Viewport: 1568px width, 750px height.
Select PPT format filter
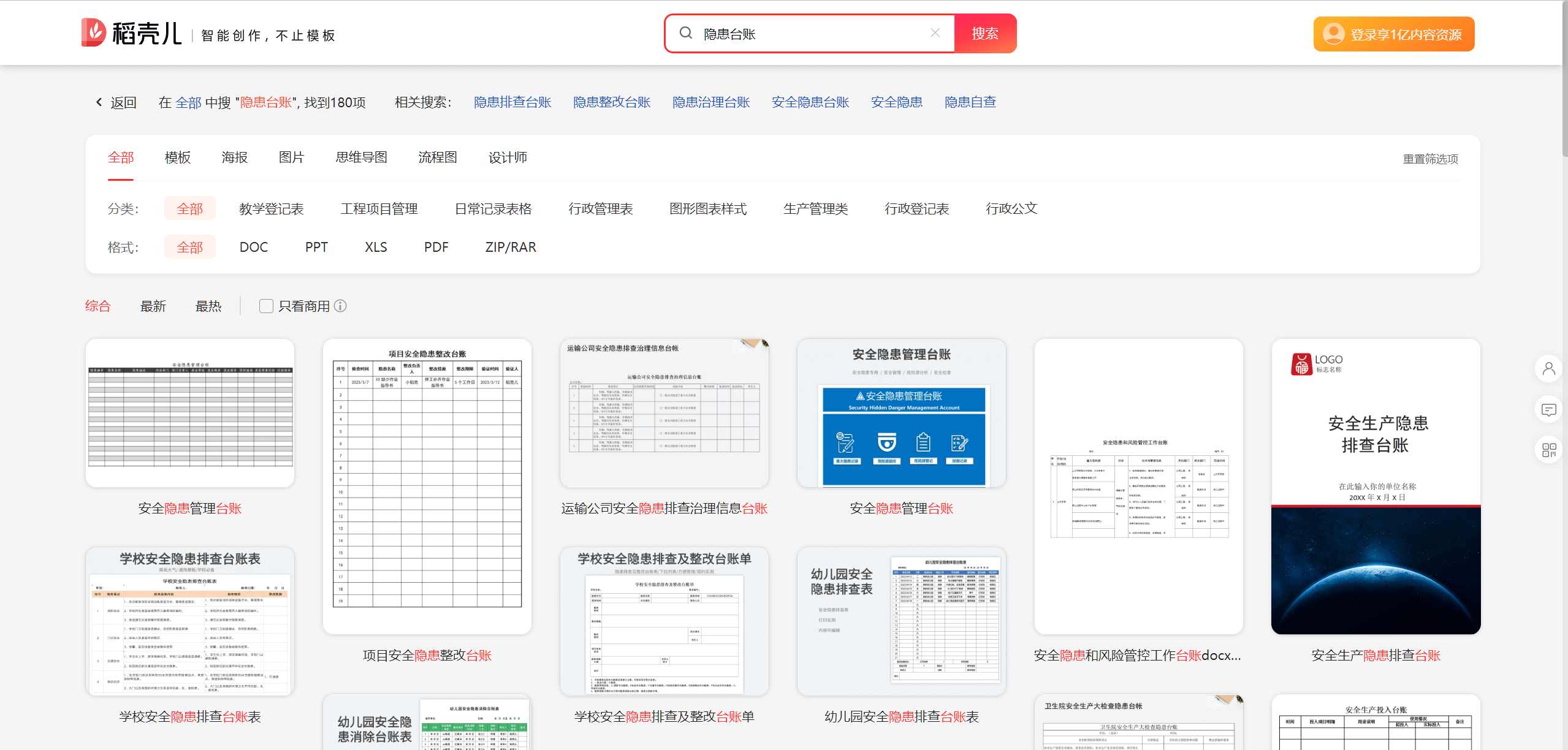click(x=316, y=247)
